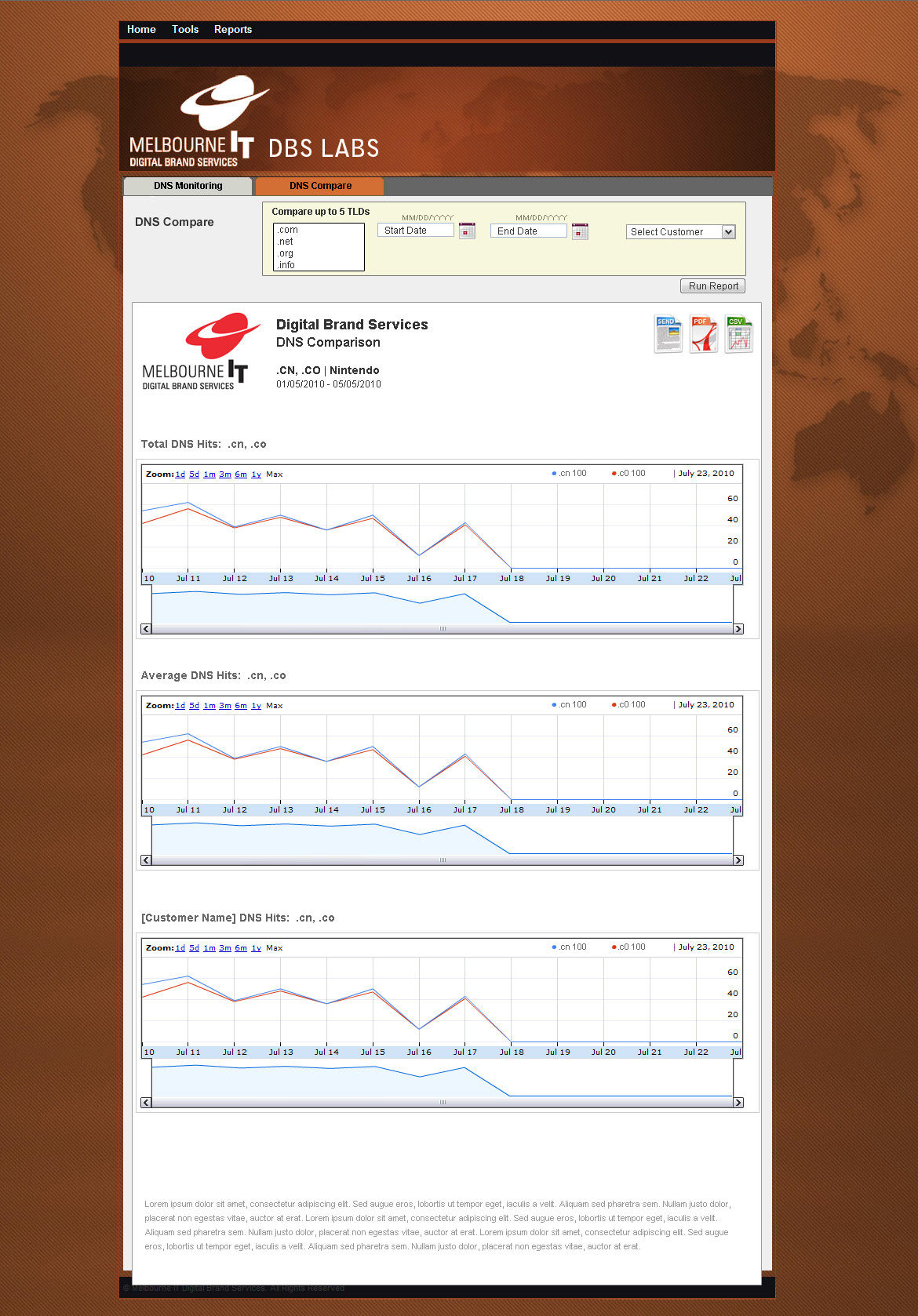Set Customer Name chart zoom to 1d
918x1316 pixels.
(x=180, y=947)
